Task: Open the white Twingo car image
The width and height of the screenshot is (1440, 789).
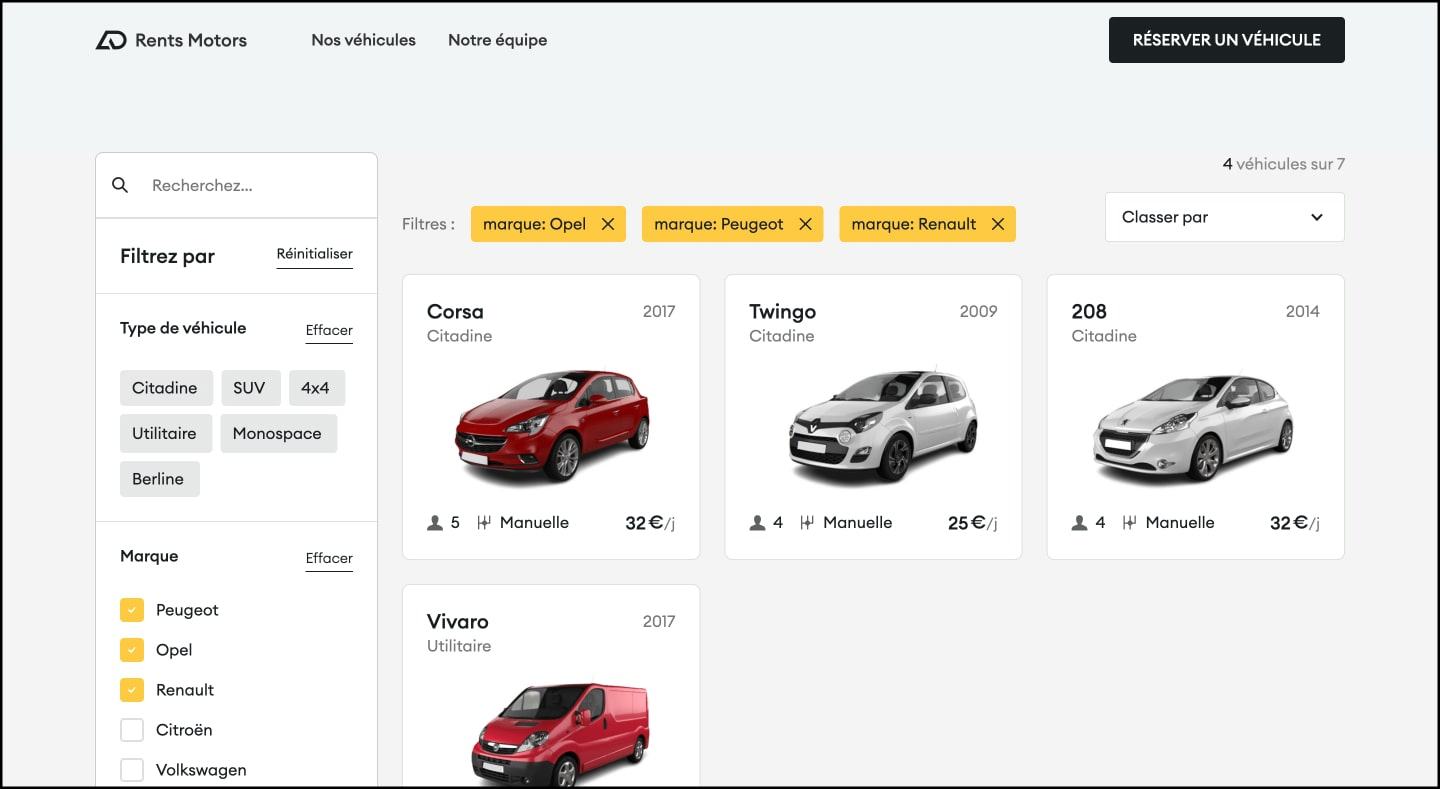Action: pyautogui.click(x=884, y=425)
